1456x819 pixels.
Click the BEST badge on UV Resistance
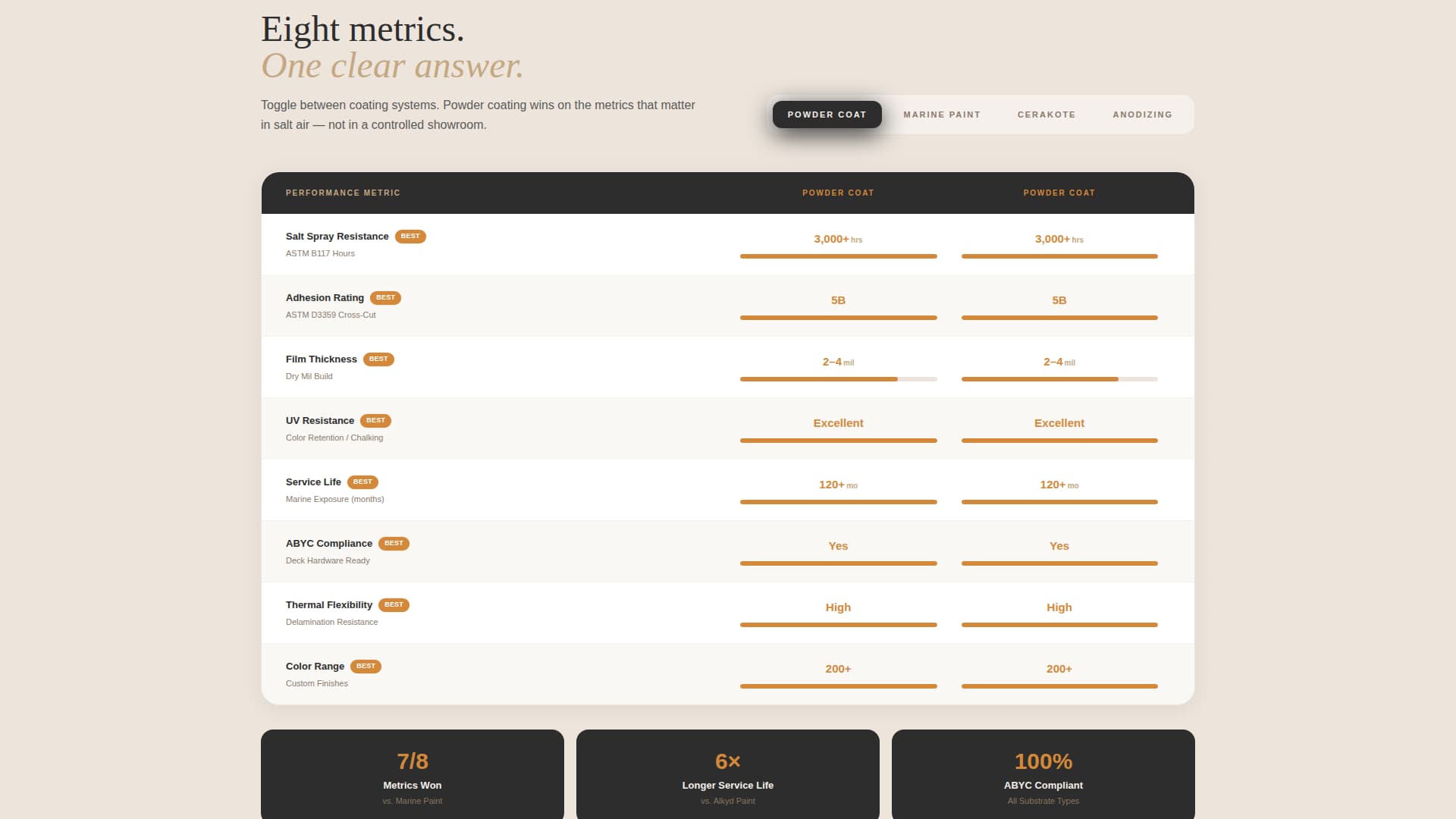coord(376,421)
